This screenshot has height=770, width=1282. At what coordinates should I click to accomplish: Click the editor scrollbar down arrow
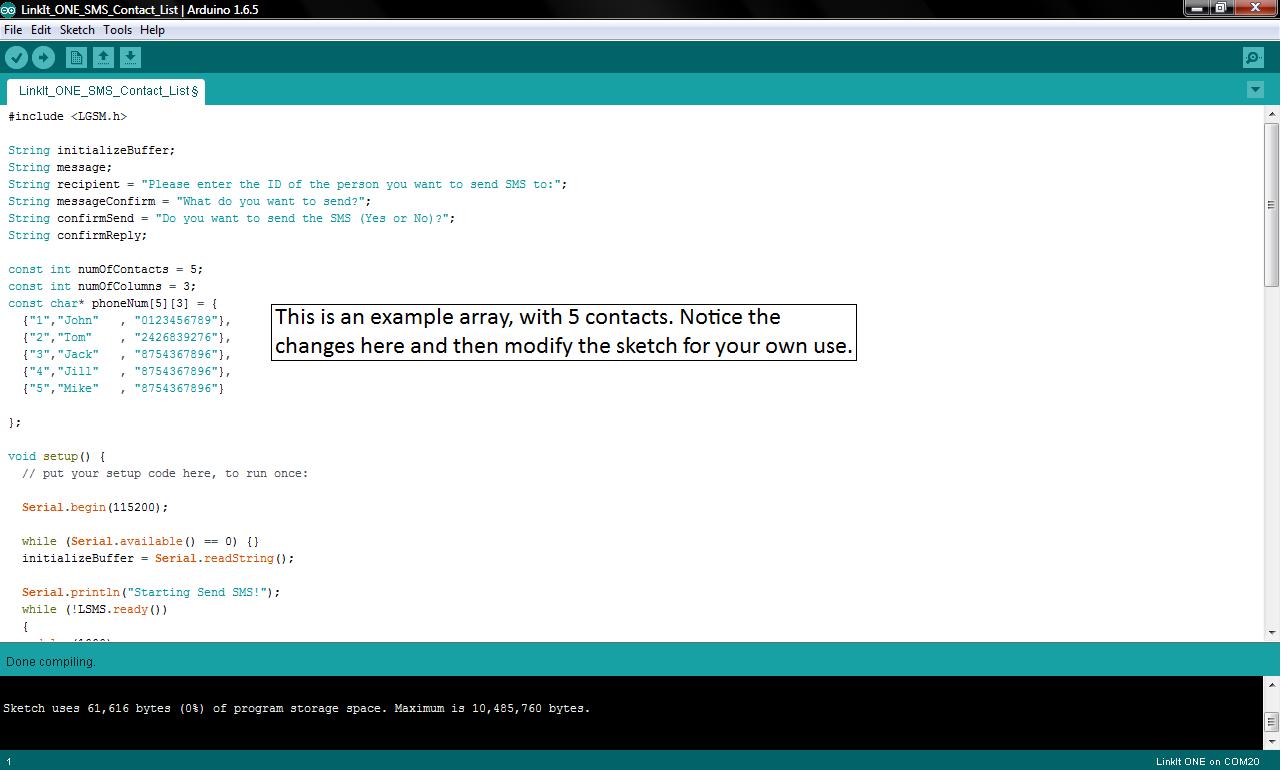1272,632
